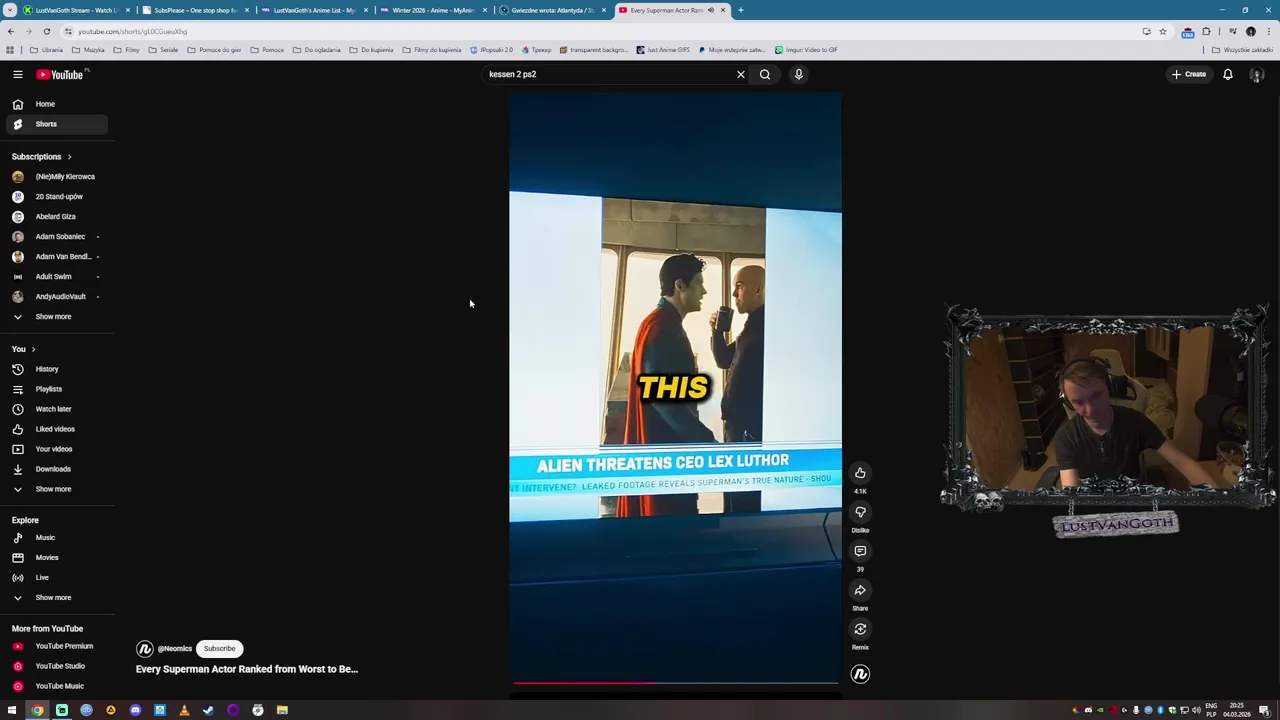Image resolution: width=1280 pixels, height=720 pixels.
Task: Open the Abelard Giza subscription
Action: click(x=55, y=216)
